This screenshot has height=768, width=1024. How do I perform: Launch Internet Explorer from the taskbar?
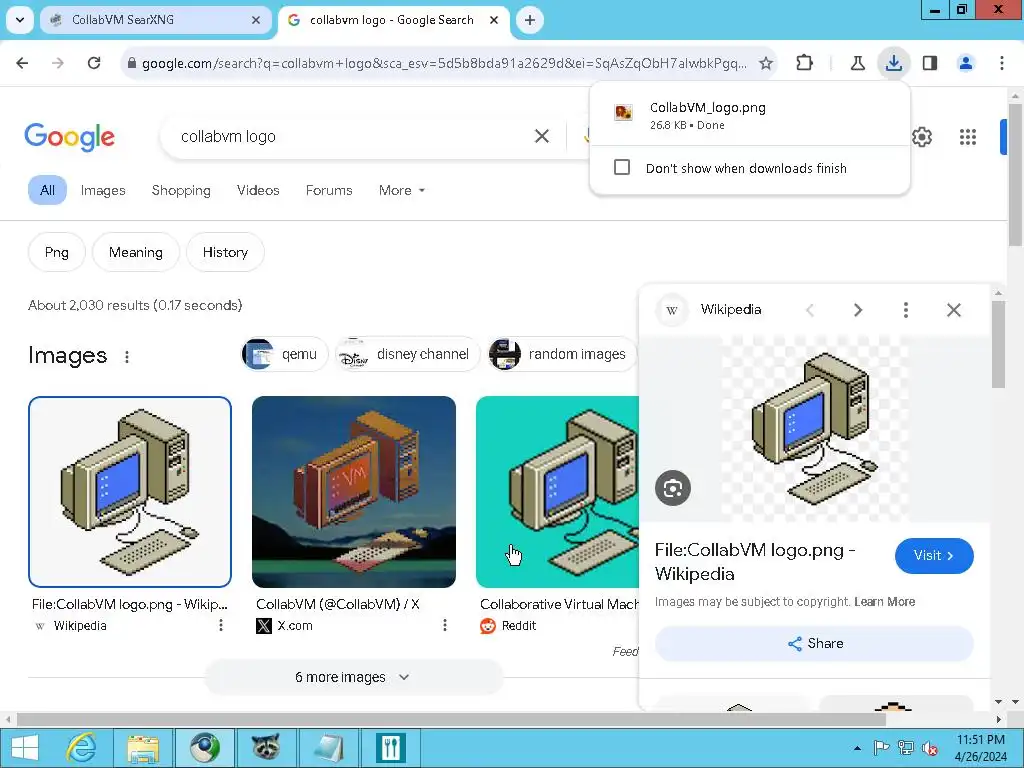[81, 748]
